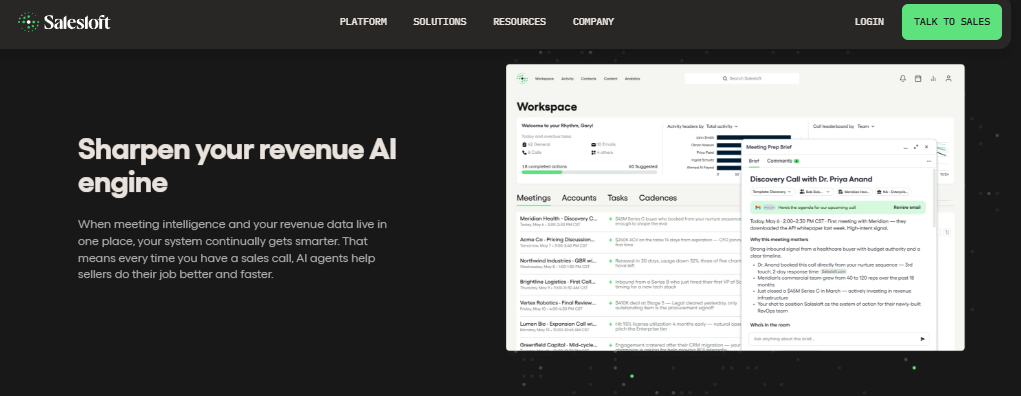Click the send arrow in the brief chat box

922,339
